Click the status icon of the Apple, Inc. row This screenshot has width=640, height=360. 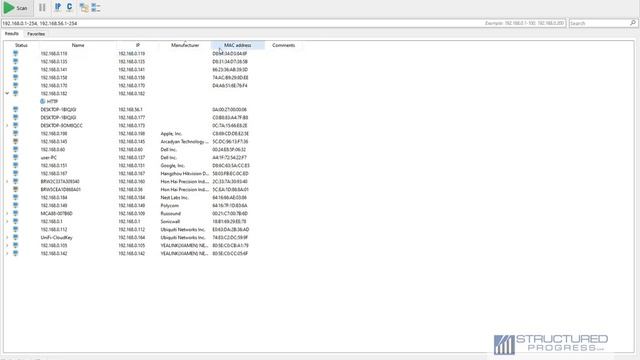pyautogui.click(x=16, y=133)
